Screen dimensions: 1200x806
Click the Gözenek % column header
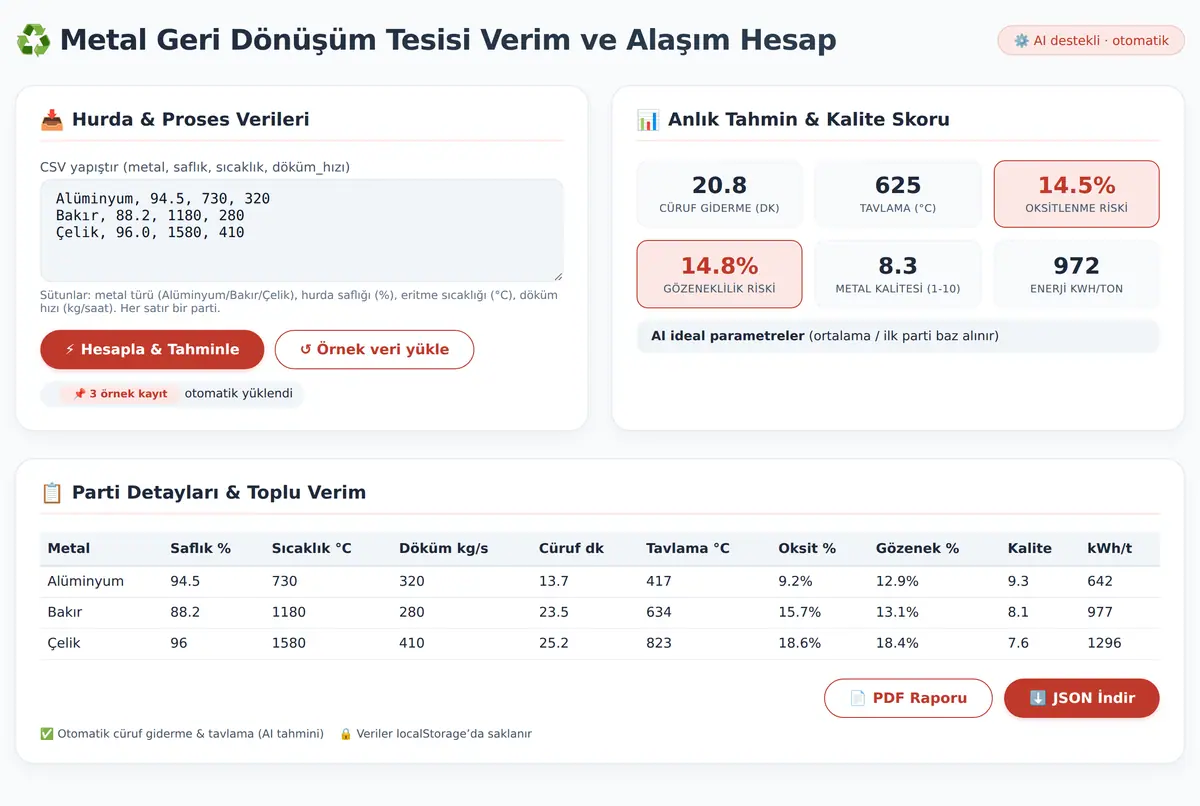pos(917,549)
